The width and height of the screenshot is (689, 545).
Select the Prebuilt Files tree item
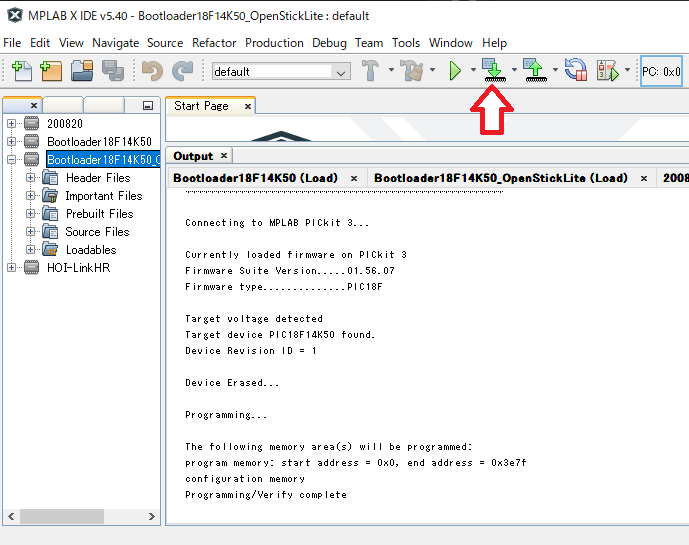(x=99, y=214)
